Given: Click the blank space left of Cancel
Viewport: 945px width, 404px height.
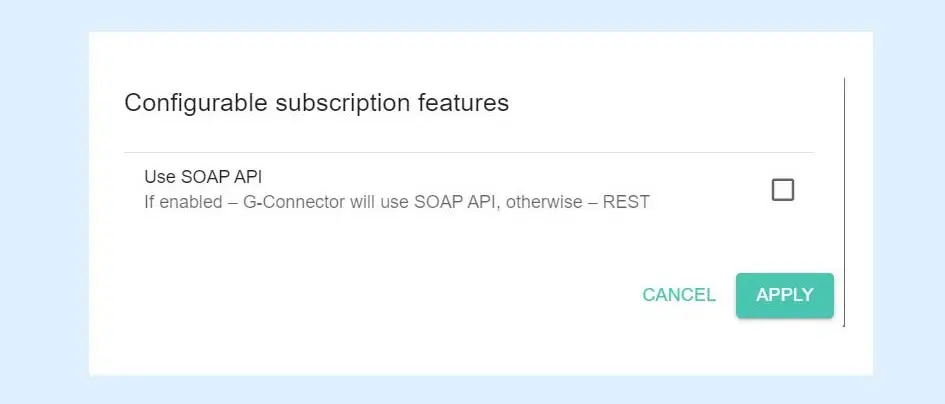Looking at the screenshot, I should click(x=400, y=295).
